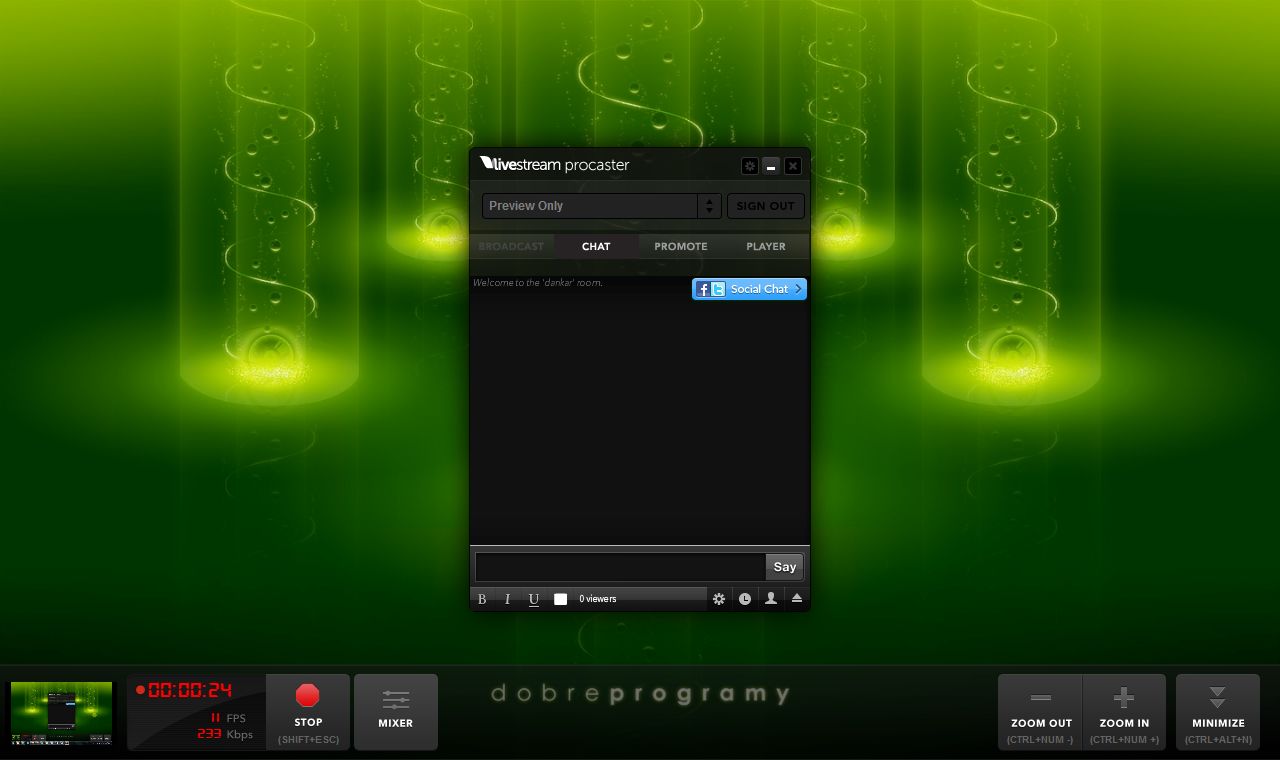Image resolution: width=1280 pixels, height=760 pixels.
Task: Click the Facebook icon on Social Chat button
Action: [703, 289]
